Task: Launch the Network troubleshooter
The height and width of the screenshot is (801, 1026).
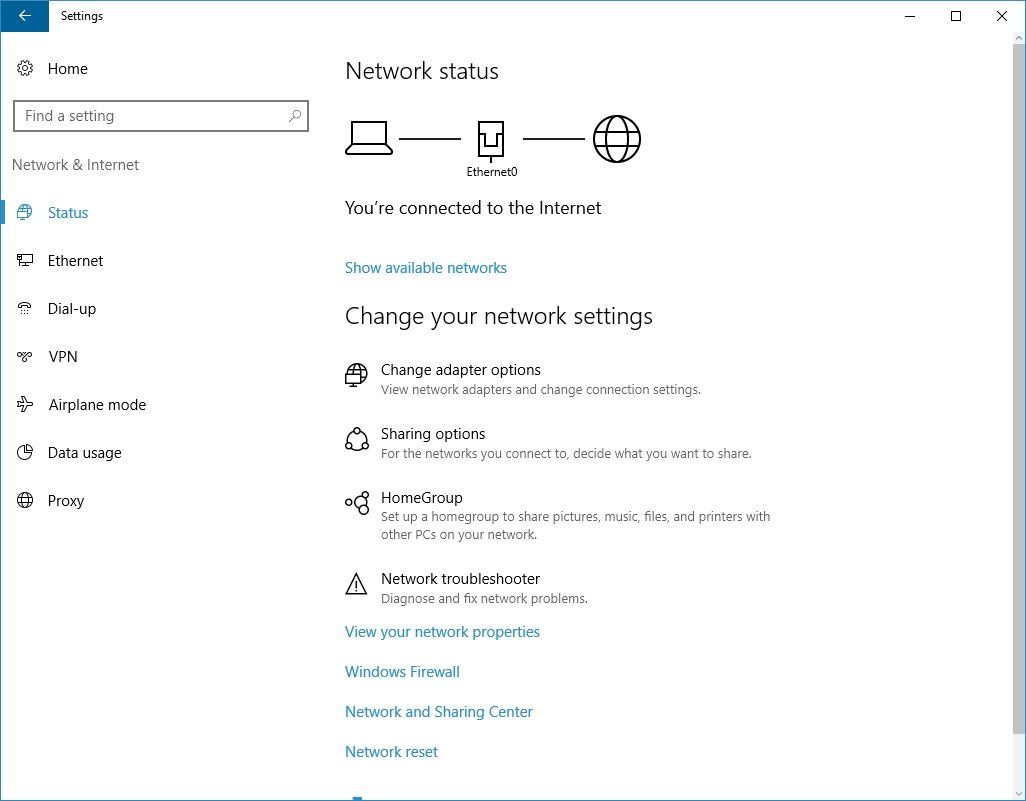Action: pos(460,579)
